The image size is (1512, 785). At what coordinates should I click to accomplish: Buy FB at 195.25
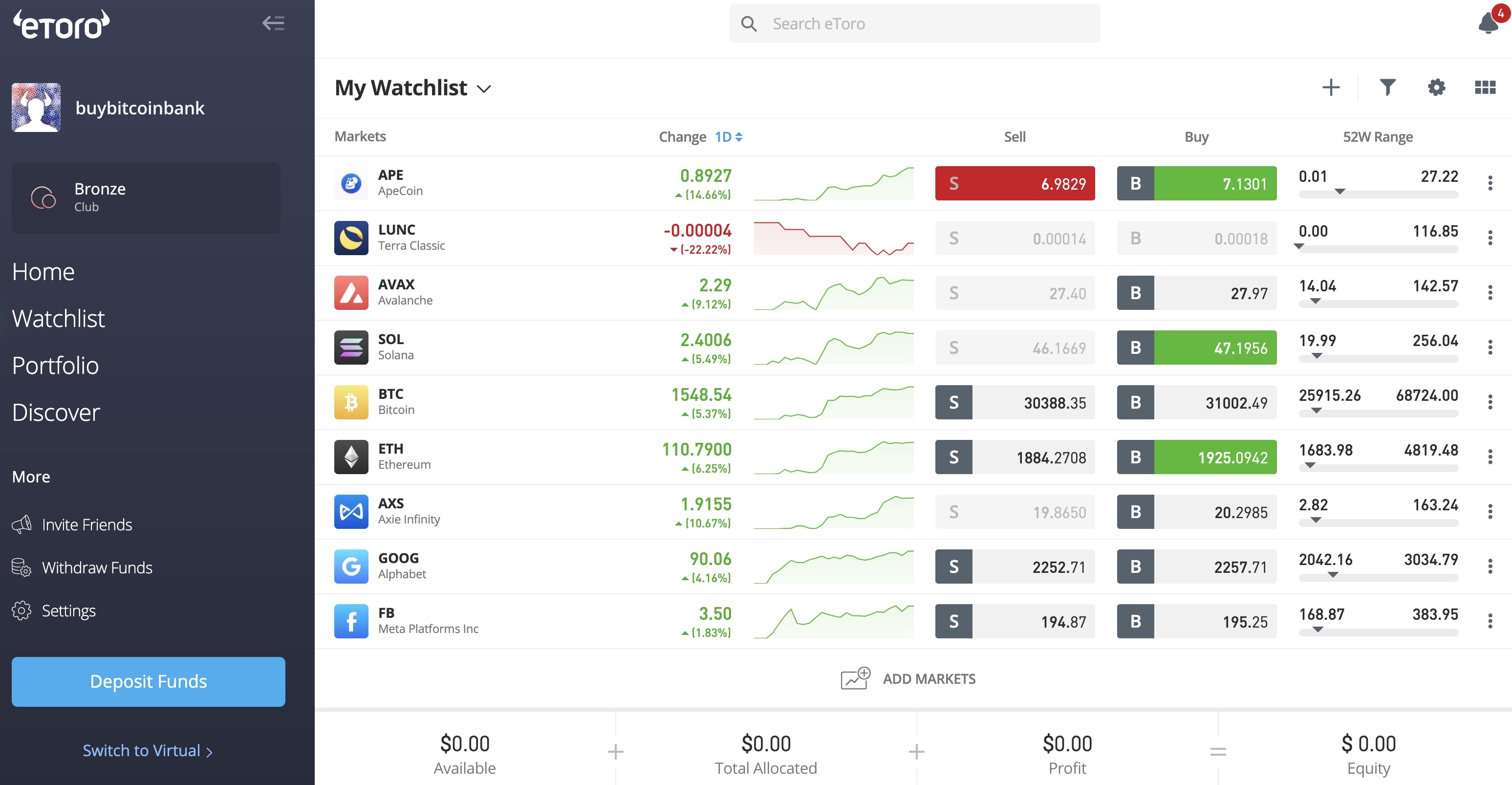[1197, 621]
